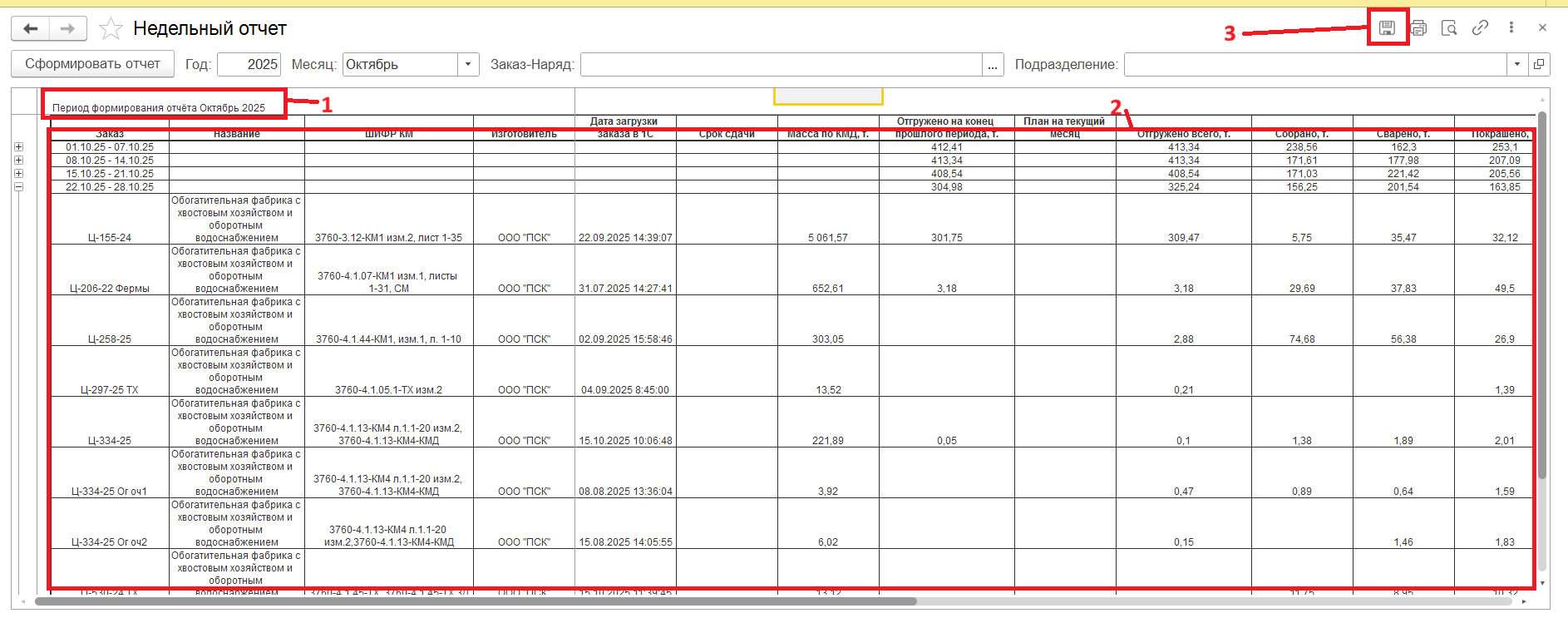This screenshot has height=618, width=1568.
Task: Click the vertical scrollbar of the report
Action: (1542, 295)
